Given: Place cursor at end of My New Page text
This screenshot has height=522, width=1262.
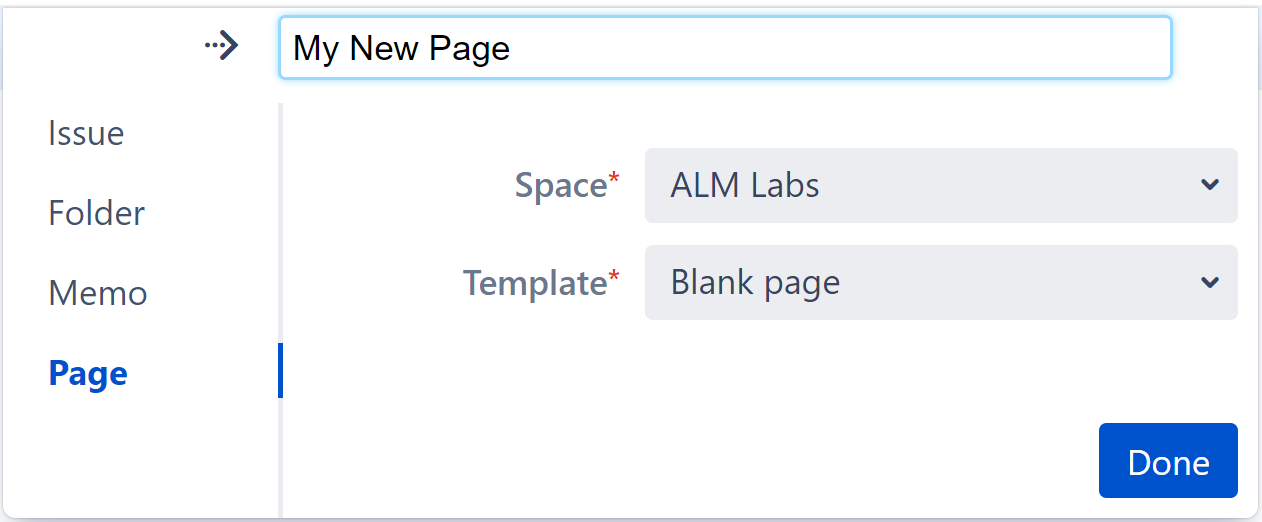Looking at the screenshot, I should click(512, 48).
